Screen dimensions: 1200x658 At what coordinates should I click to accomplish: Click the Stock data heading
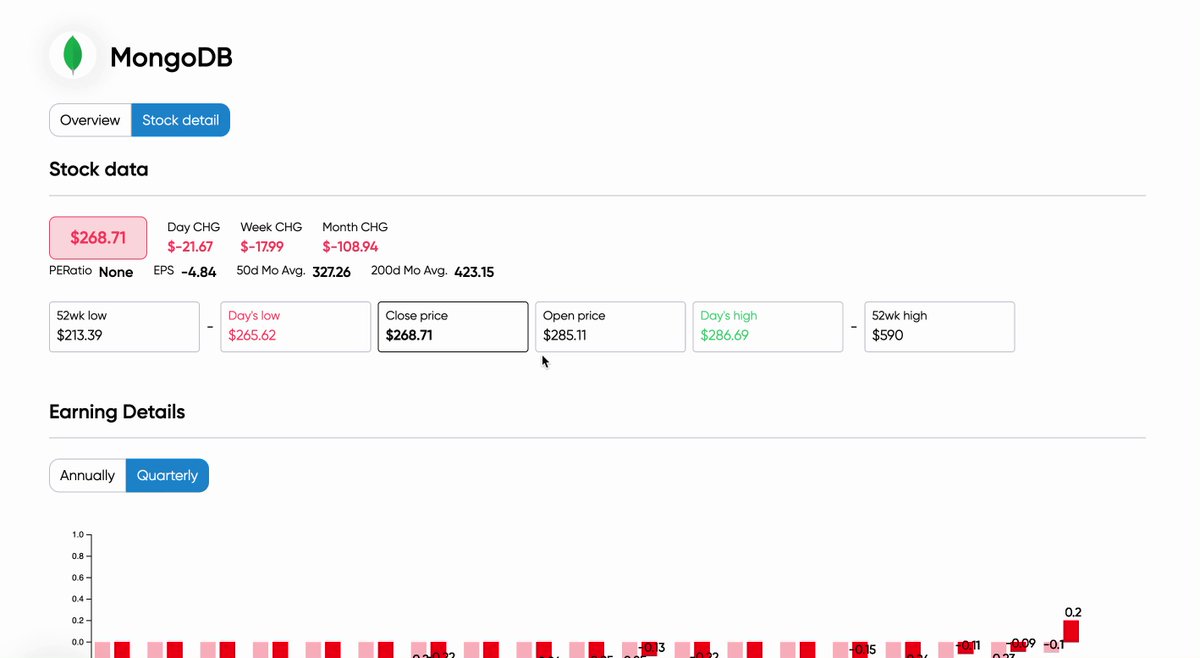[x=99, y=169]
